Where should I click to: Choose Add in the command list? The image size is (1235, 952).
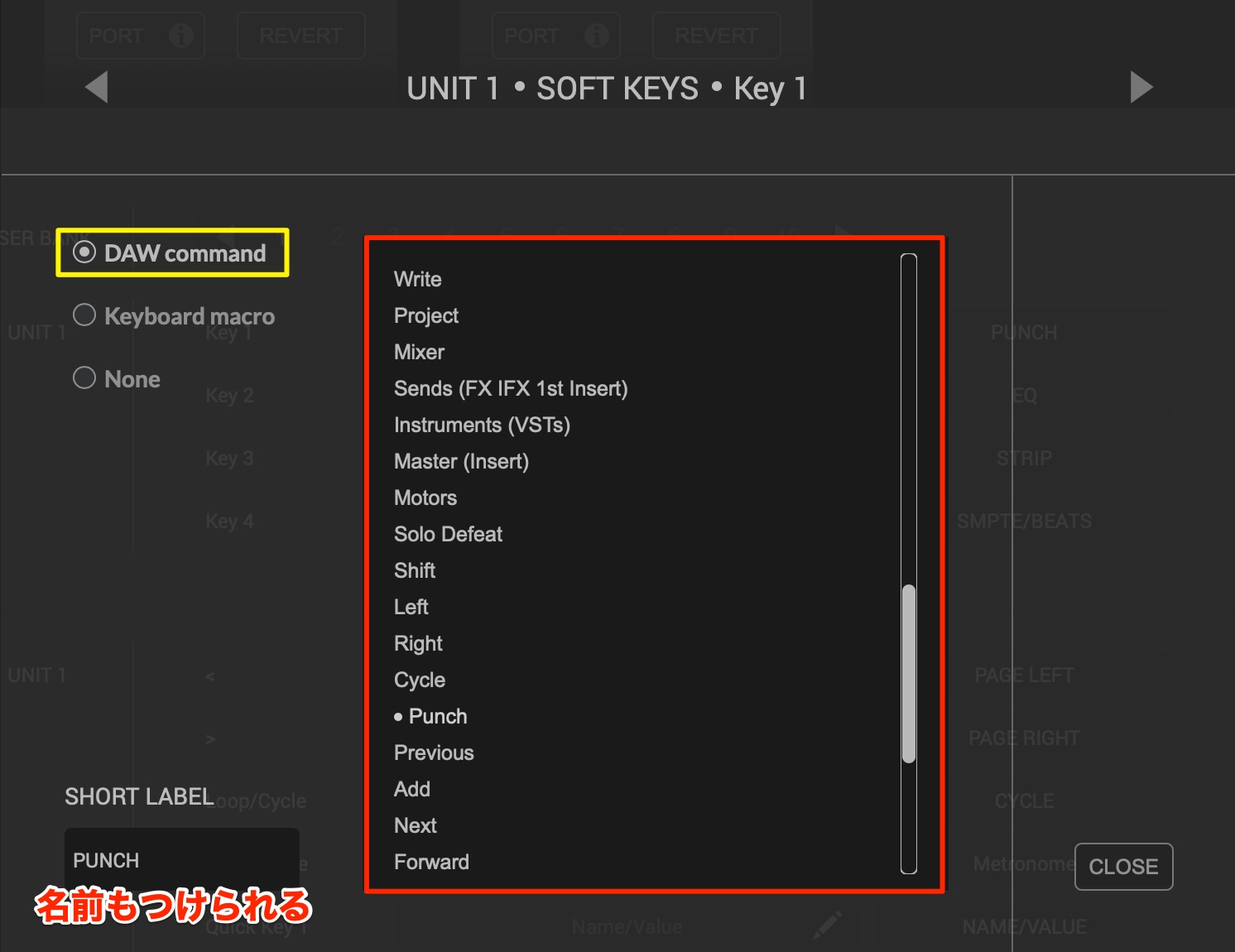coord(411,789)
